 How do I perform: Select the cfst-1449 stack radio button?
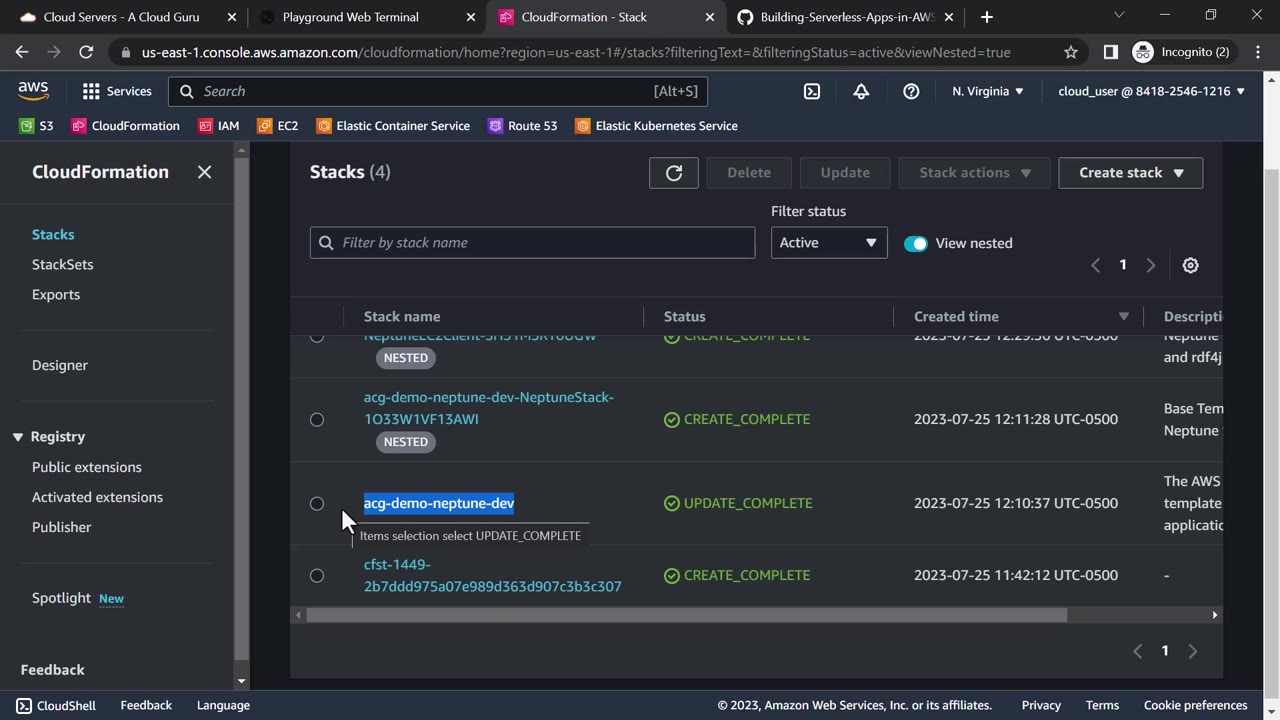pos(317,575)
